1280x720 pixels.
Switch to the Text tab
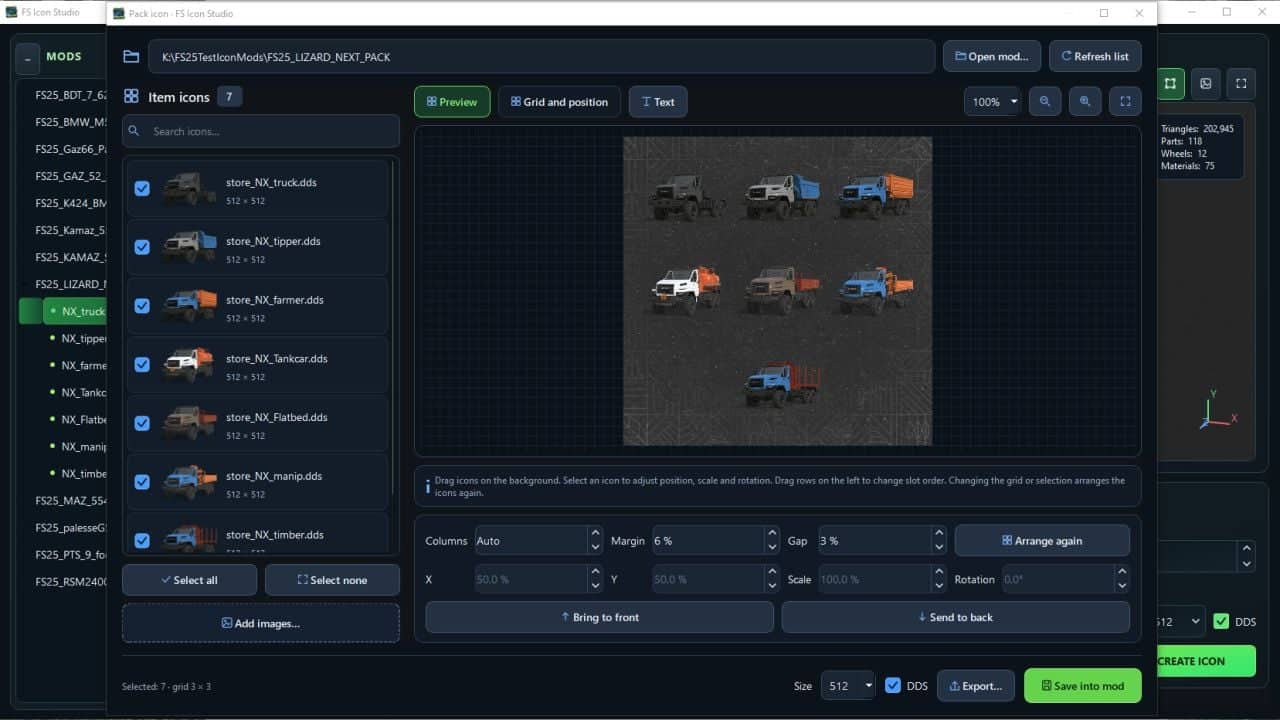pyautogui.click(x=658, y=102)
